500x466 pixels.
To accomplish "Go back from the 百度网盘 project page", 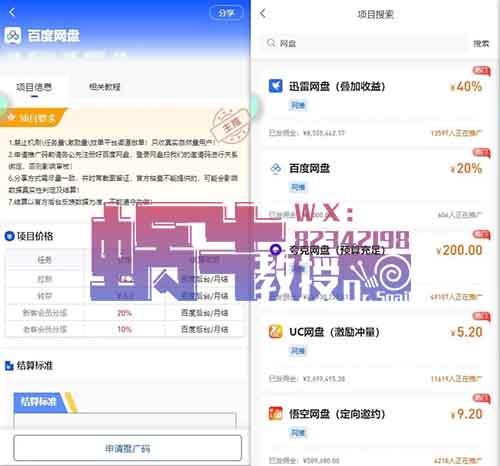I will 12,13.
